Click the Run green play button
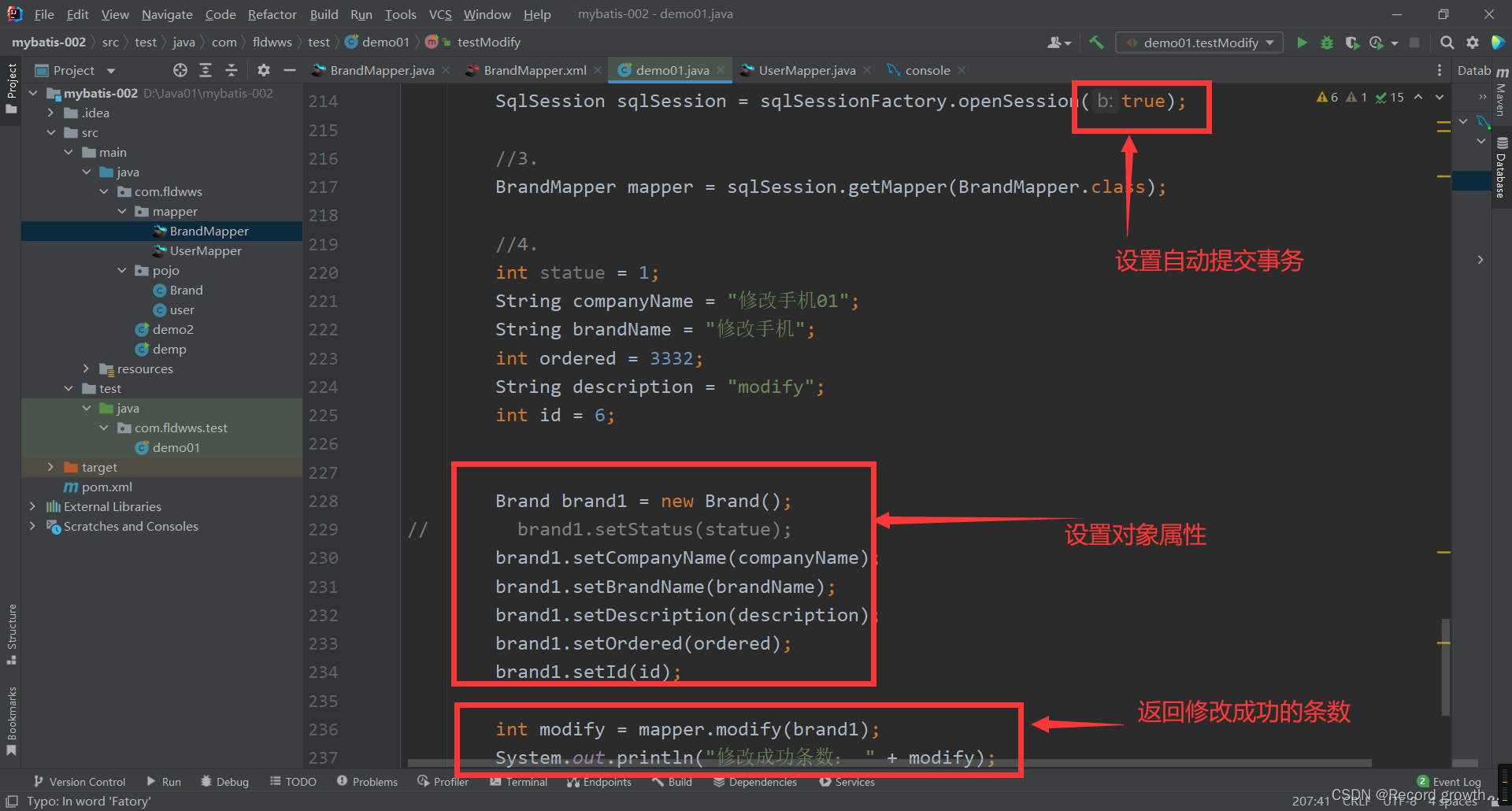1512x811 pixels. coord(1302,43)
